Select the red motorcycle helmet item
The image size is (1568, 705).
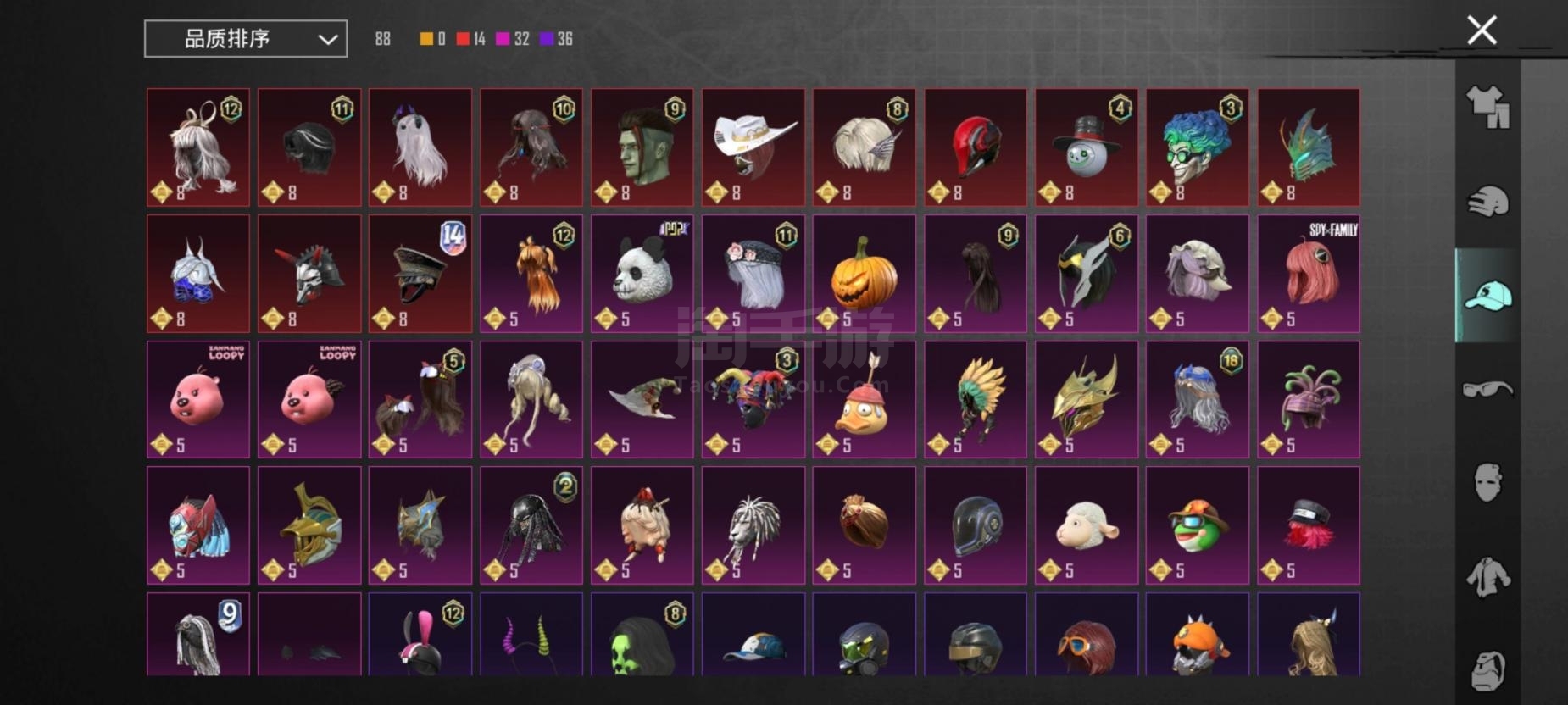(x=975, y=147)
